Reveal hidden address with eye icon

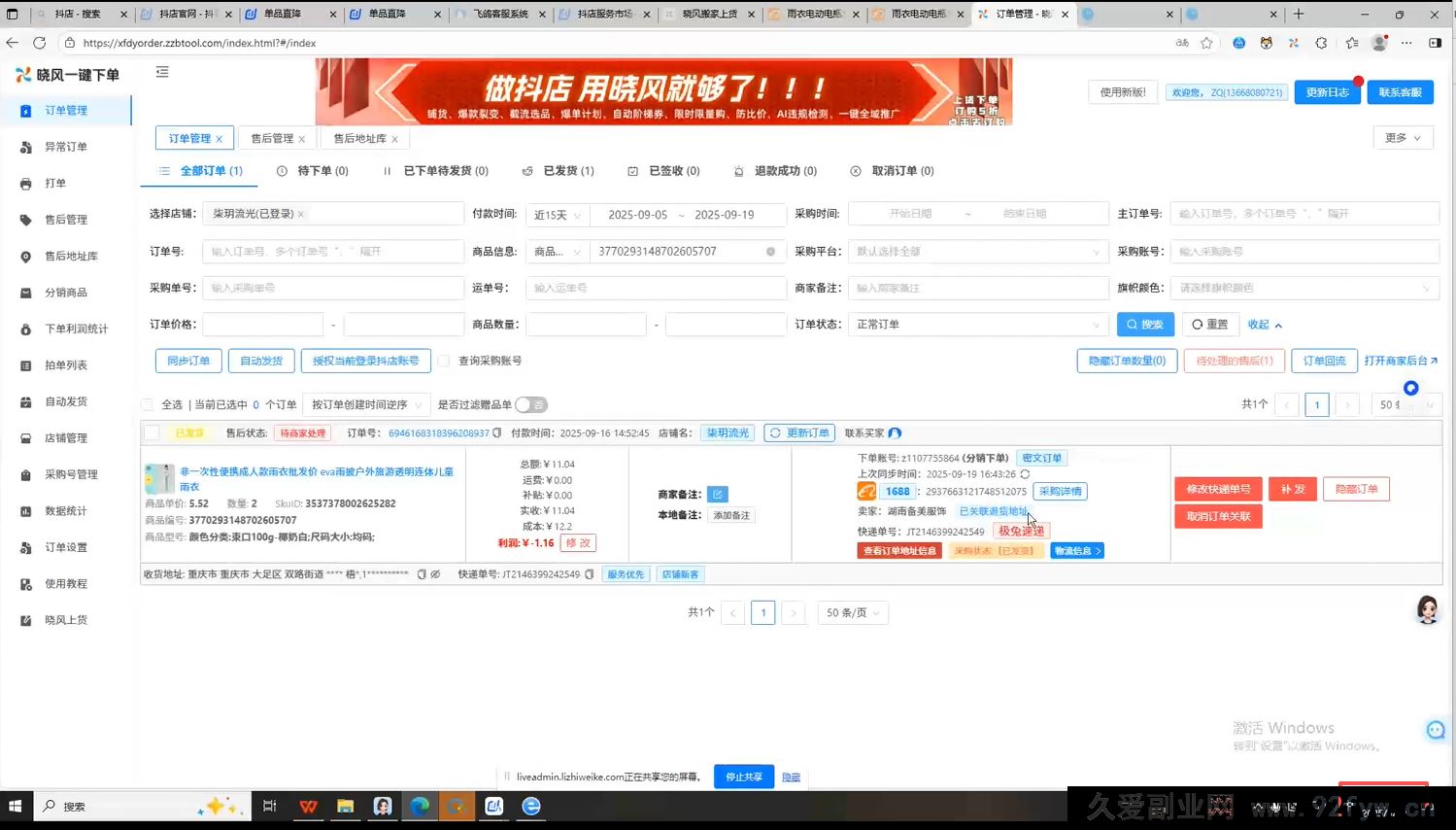click(x=435, y=574)
